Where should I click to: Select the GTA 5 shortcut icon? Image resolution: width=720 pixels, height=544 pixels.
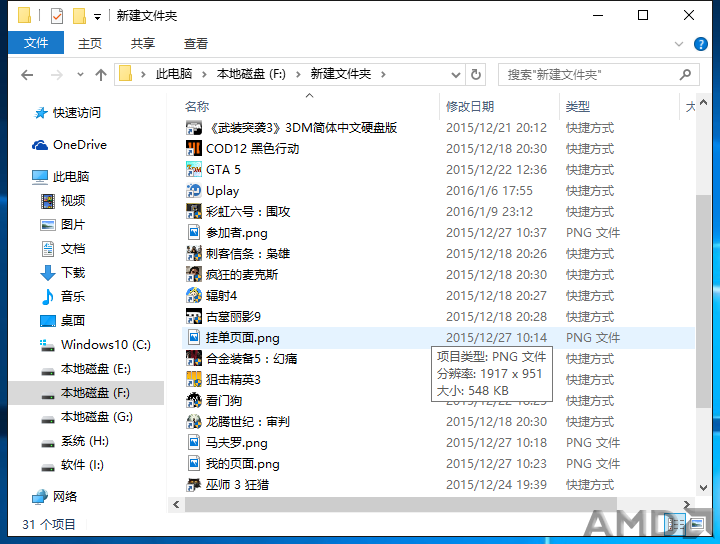pyautogui.click(x=194, y=170)
